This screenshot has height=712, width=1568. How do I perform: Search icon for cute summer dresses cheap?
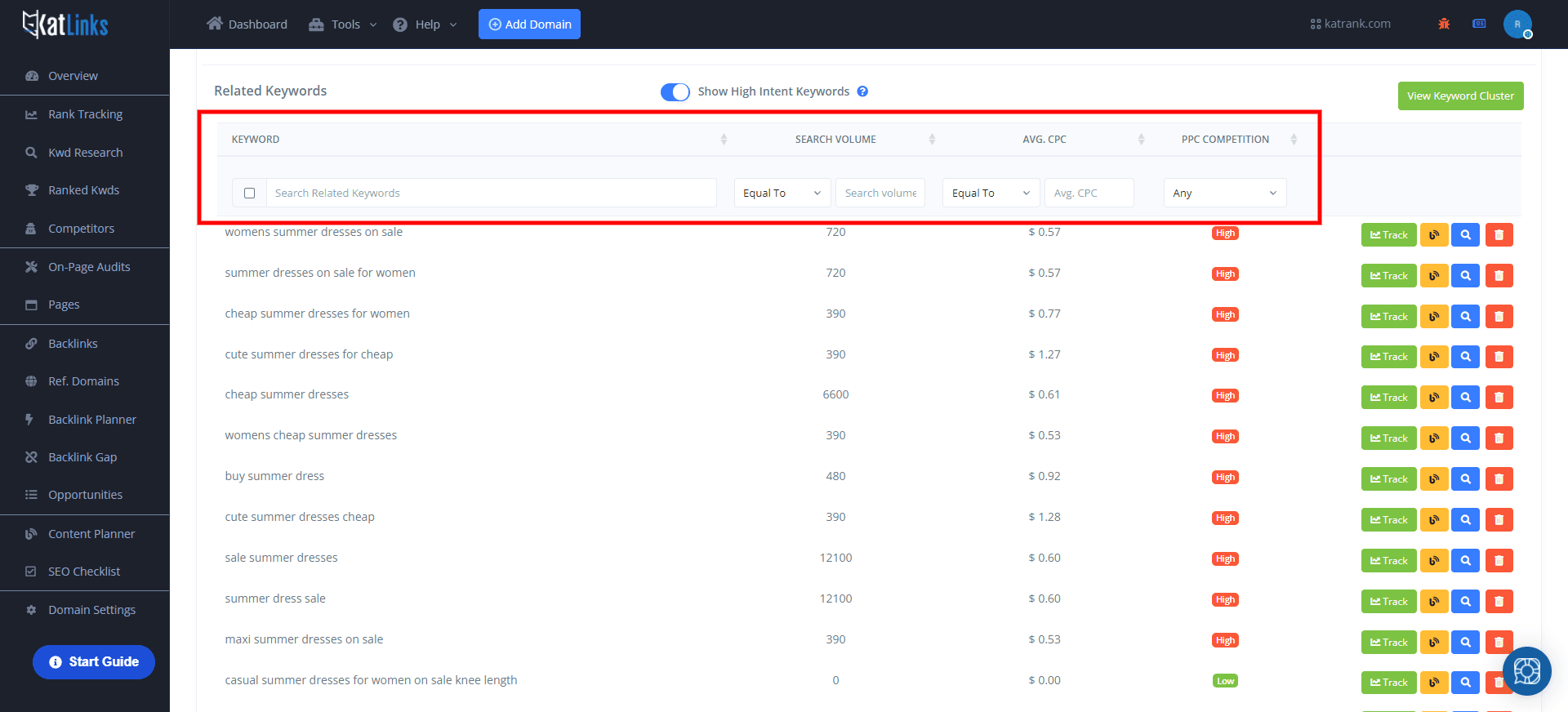(x=1466, y=520)
